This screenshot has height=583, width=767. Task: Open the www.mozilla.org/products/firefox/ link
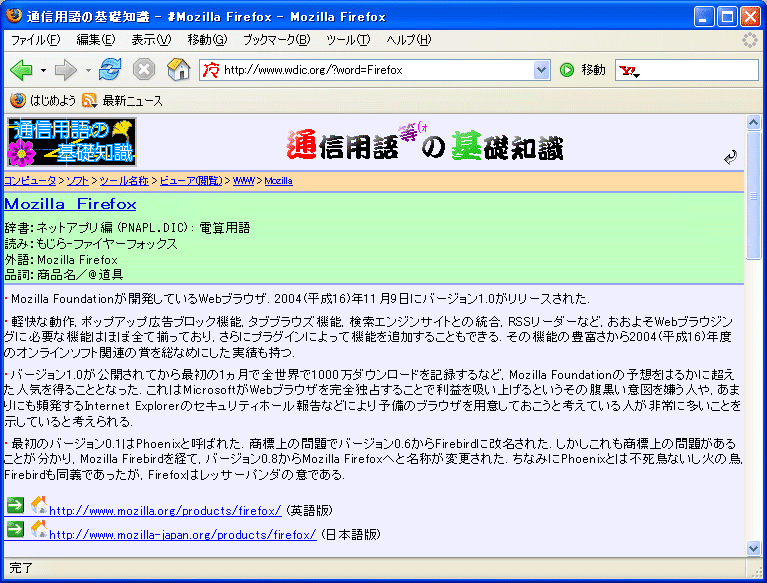pos(165,511)
